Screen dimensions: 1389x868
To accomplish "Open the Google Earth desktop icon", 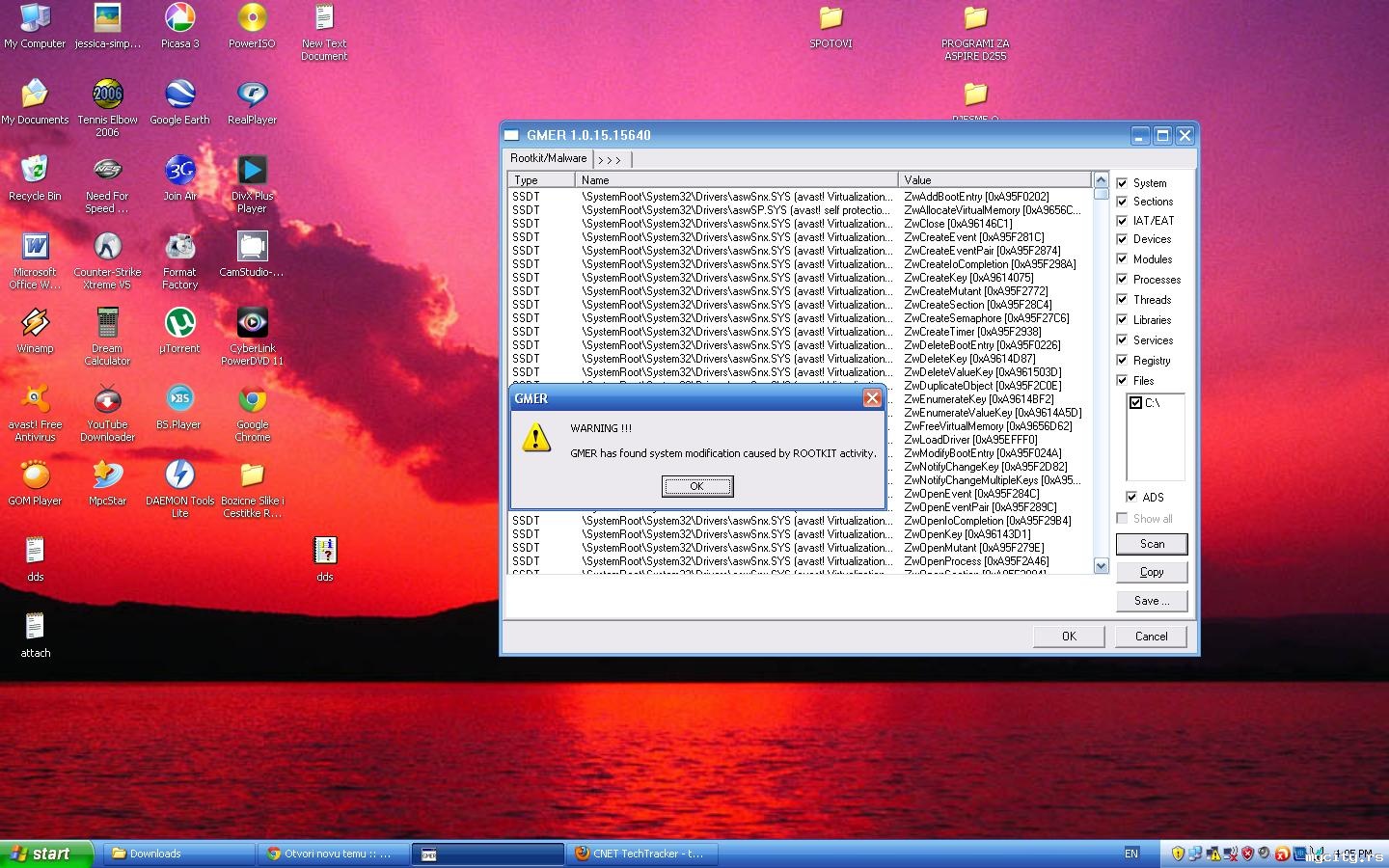I will 179,95.
